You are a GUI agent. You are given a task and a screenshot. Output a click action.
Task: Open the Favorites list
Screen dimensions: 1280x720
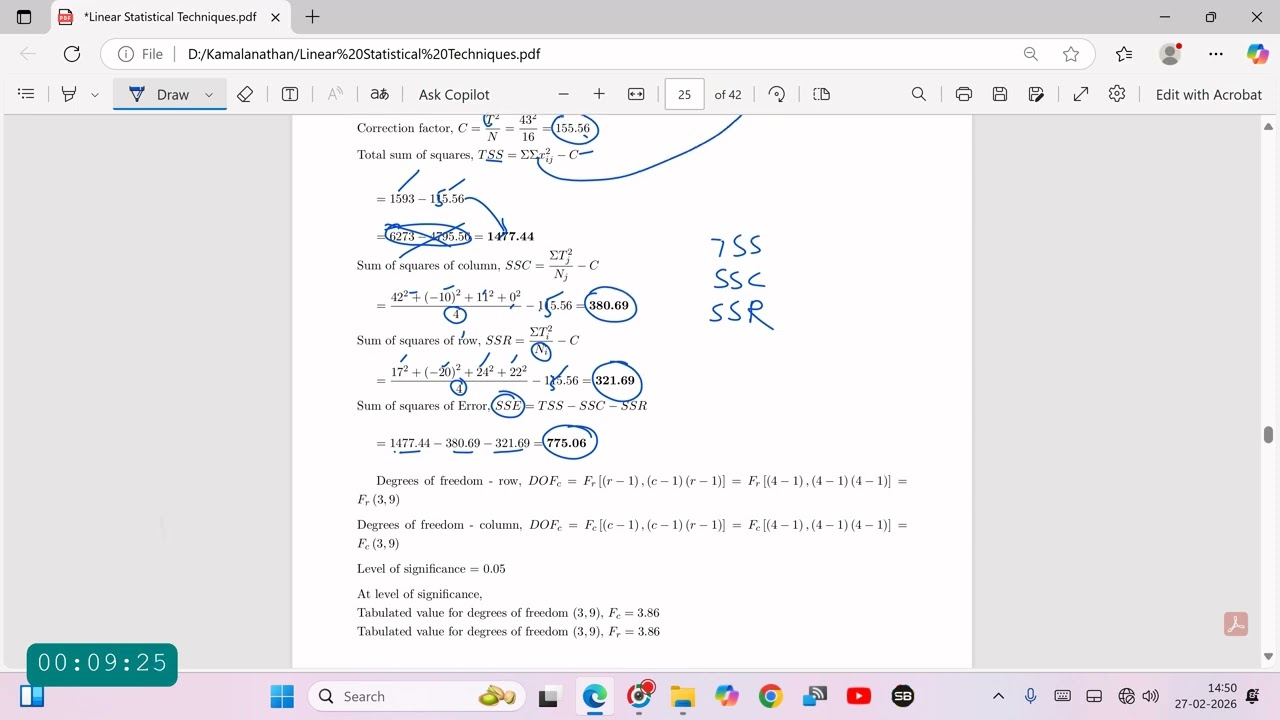click(x=1124, y=54)
